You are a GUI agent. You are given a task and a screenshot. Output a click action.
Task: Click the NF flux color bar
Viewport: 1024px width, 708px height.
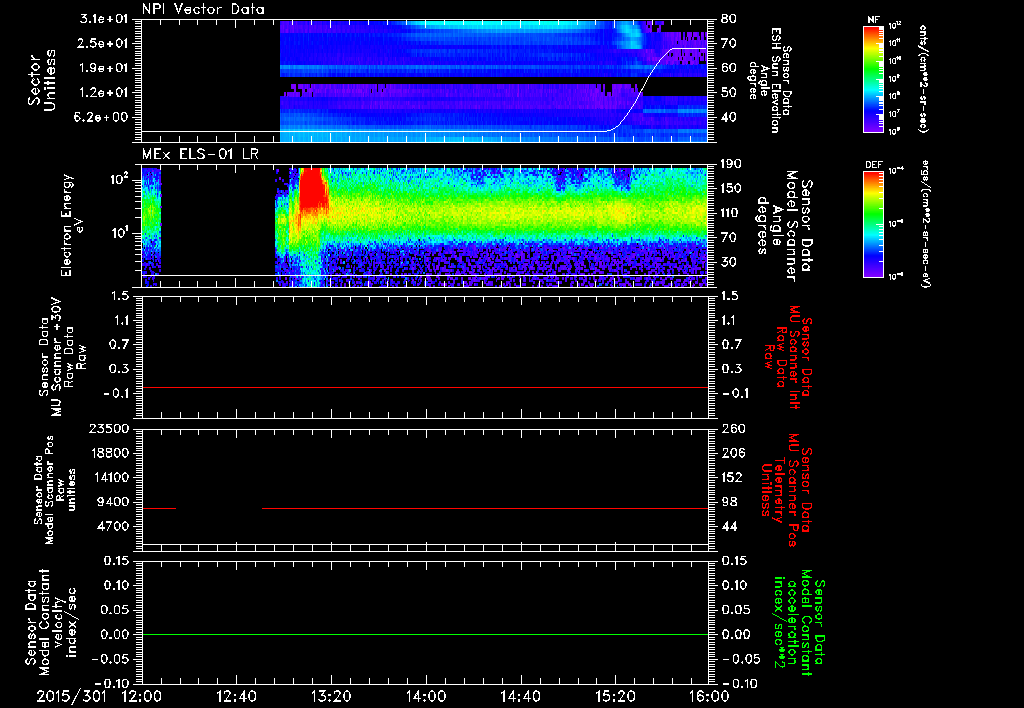pos(874,78)
